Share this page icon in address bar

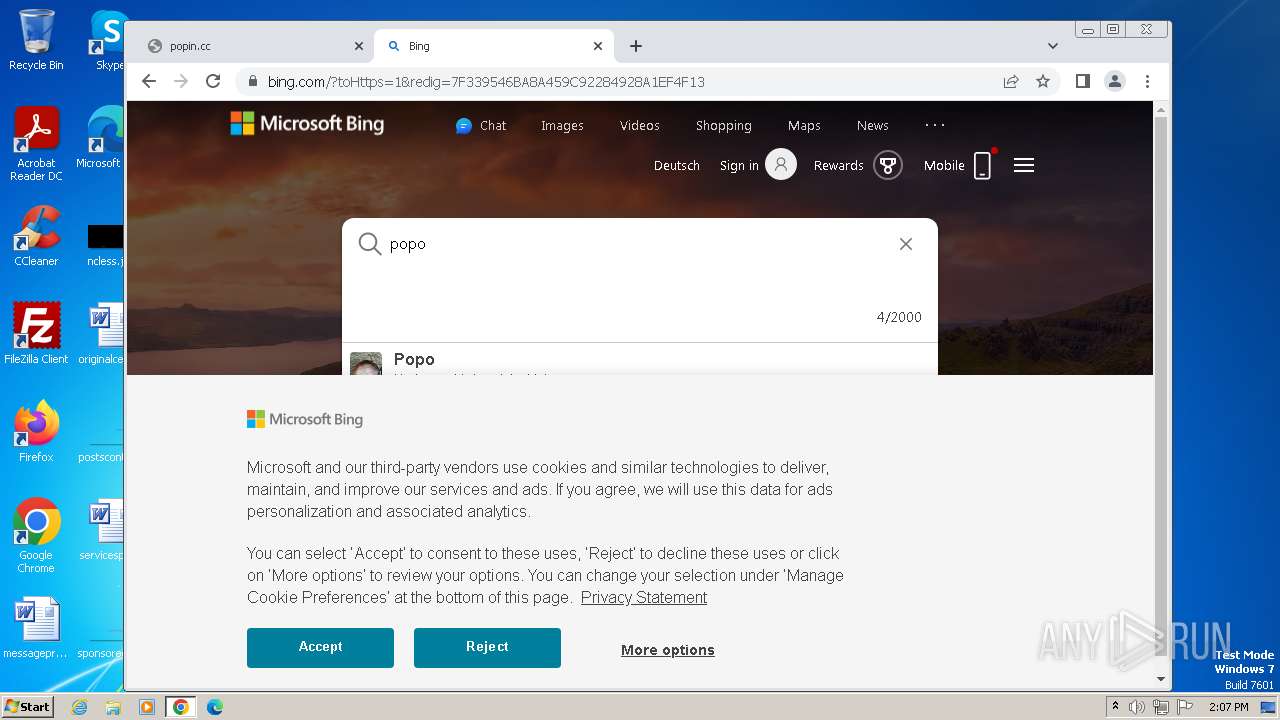1011,82
